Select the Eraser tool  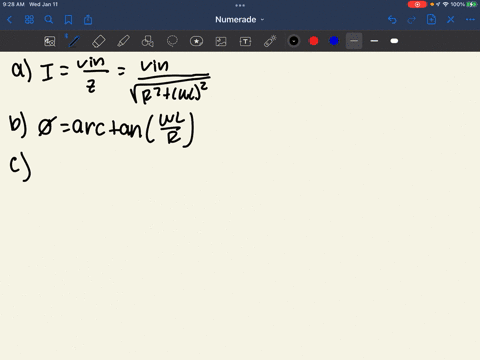[99, 41]
